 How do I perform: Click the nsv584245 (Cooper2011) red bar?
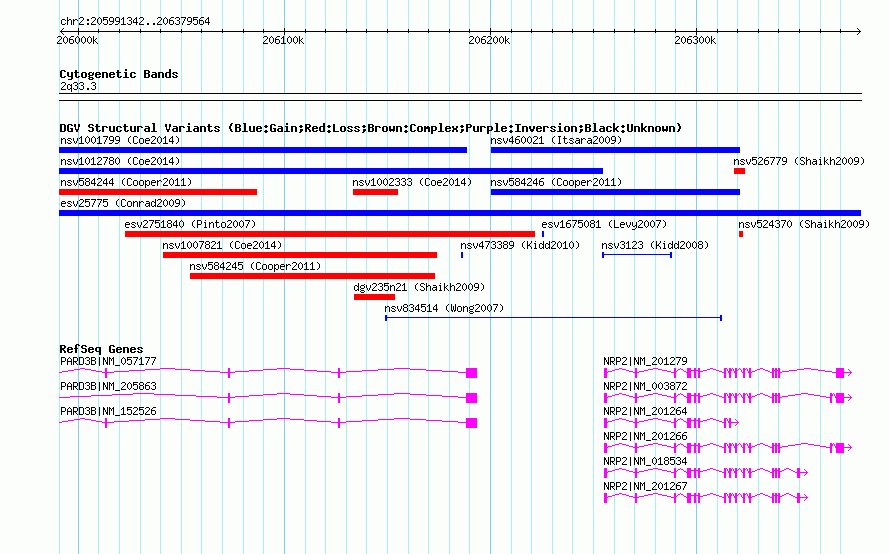[312, 276]
